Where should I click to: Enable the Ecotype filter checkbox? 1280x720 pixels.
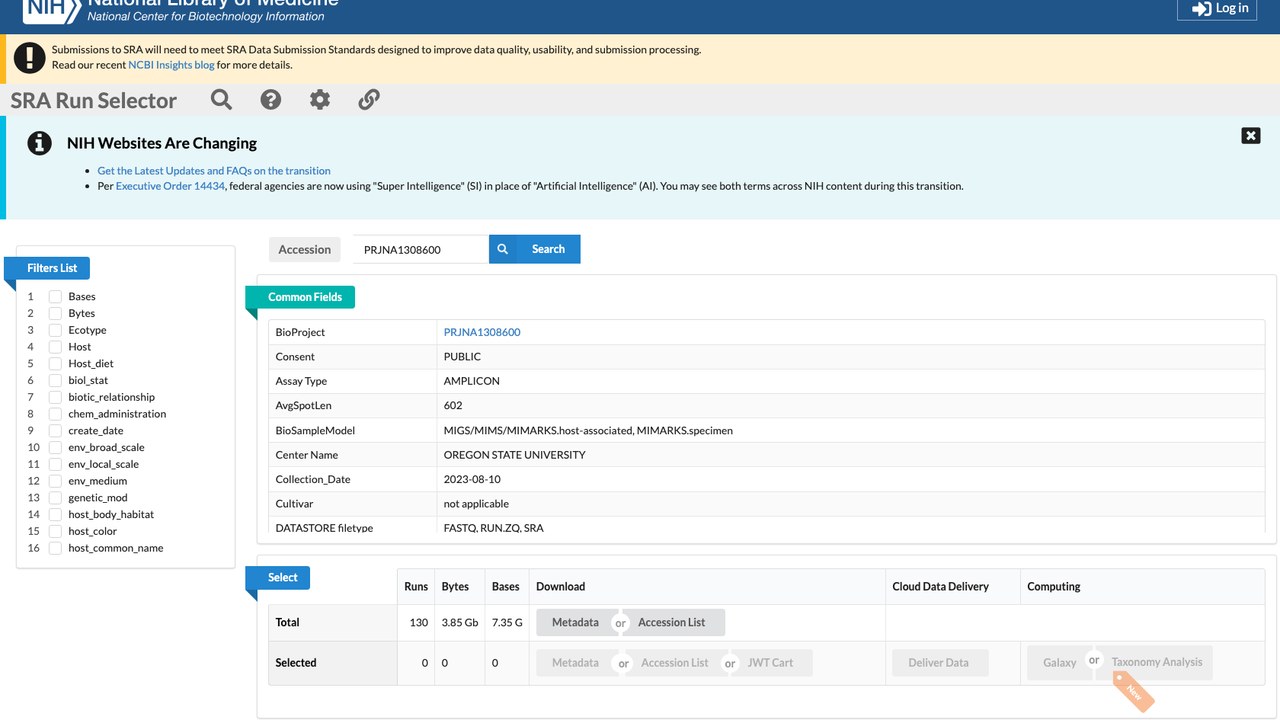pos(56,330)
